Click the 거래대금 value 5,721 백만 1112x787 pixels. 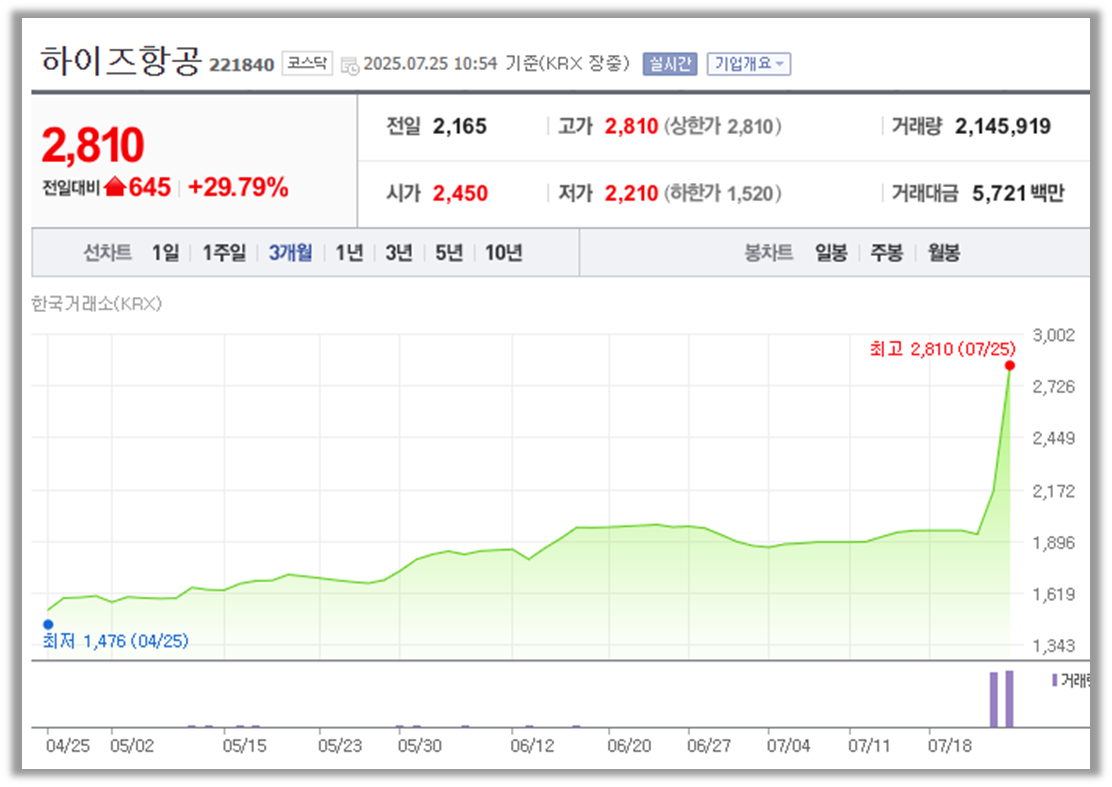[x=1018, y=193]
